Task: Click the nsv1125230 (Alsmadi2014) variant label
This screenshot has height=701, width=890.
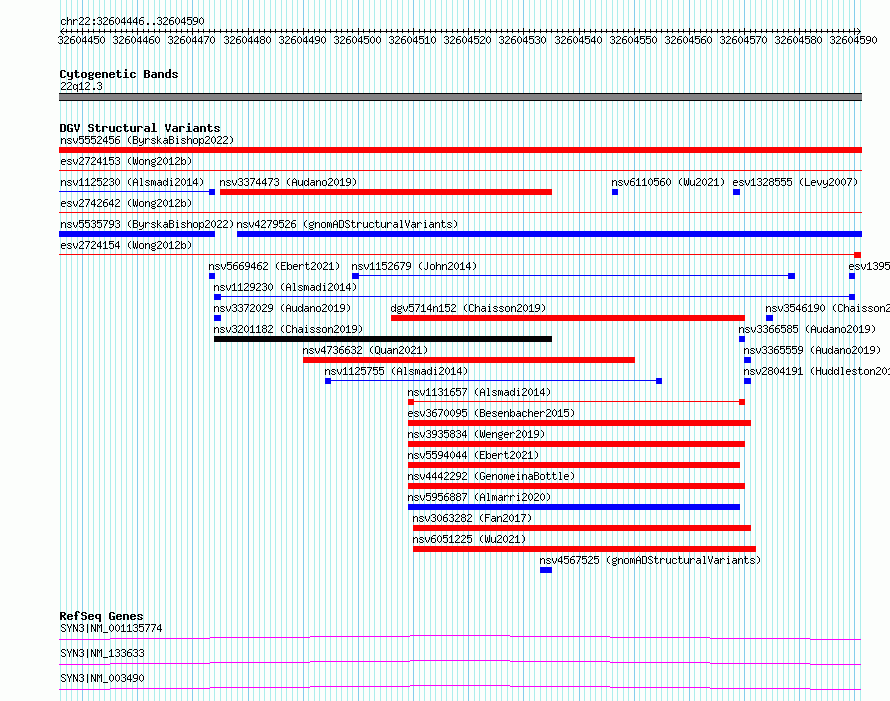Action: [x=132, y=182]
